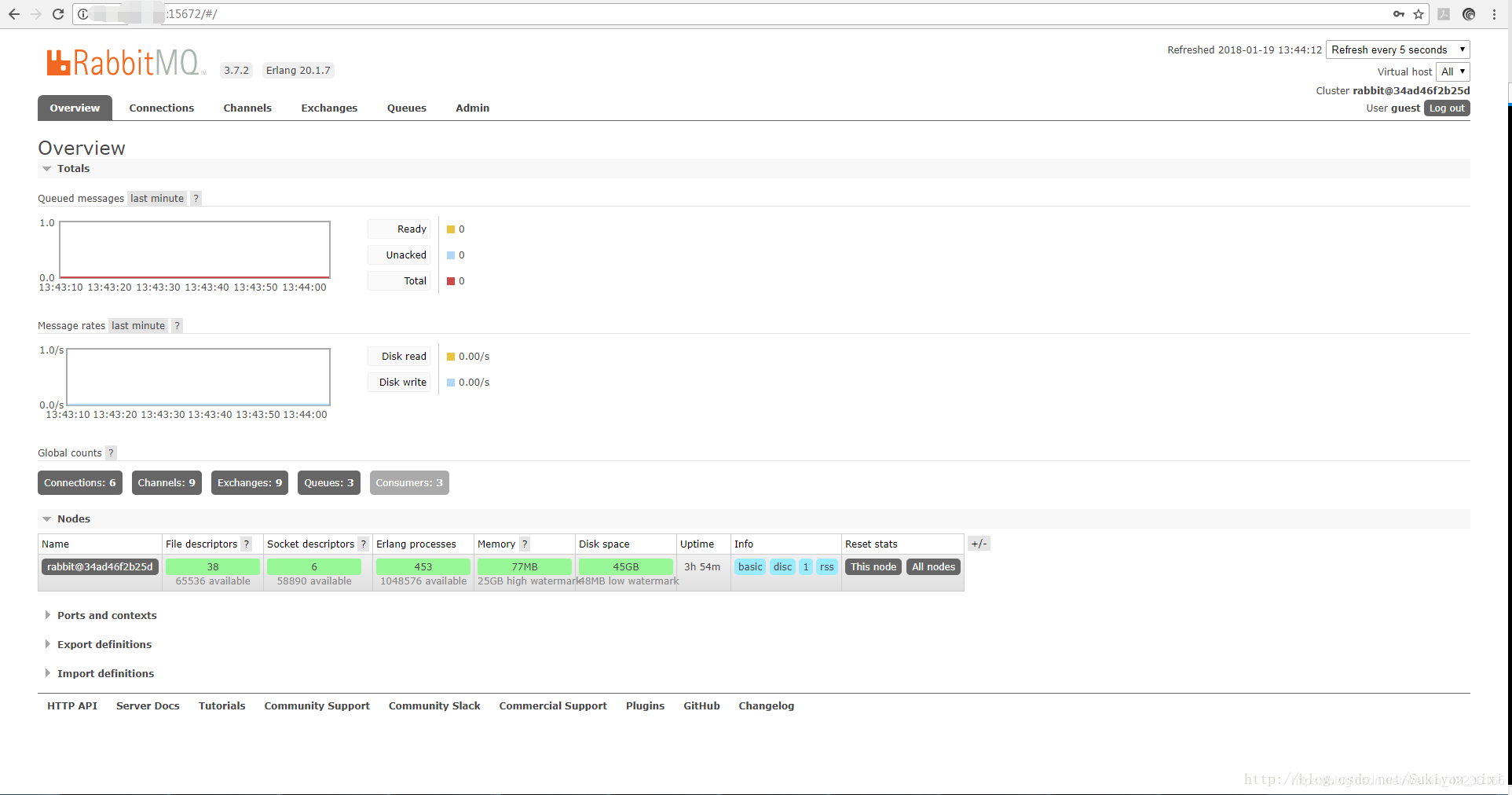Open the Server Docs link

[148, 706]
